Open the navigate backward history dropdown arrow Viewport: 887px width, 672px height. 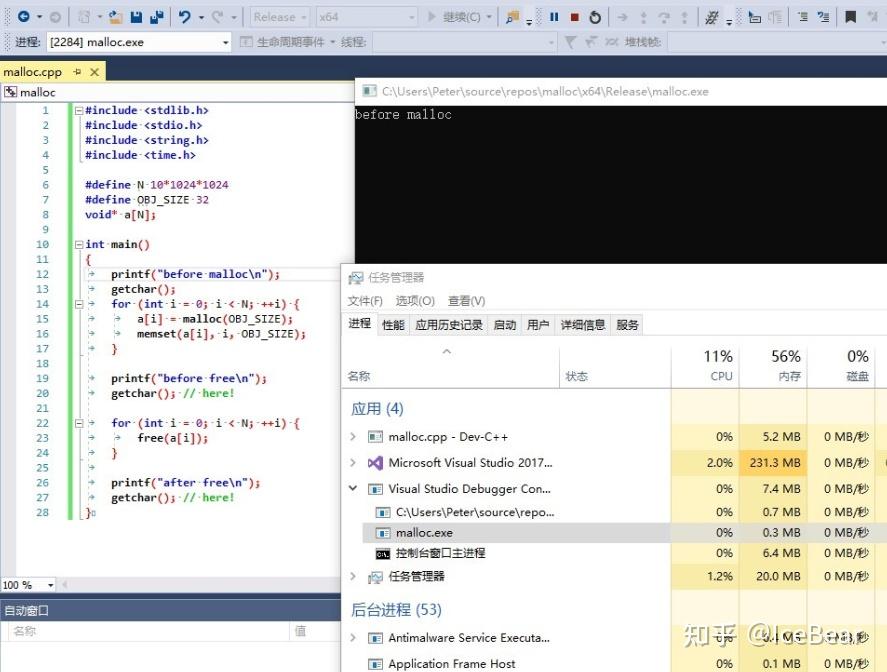39,17
